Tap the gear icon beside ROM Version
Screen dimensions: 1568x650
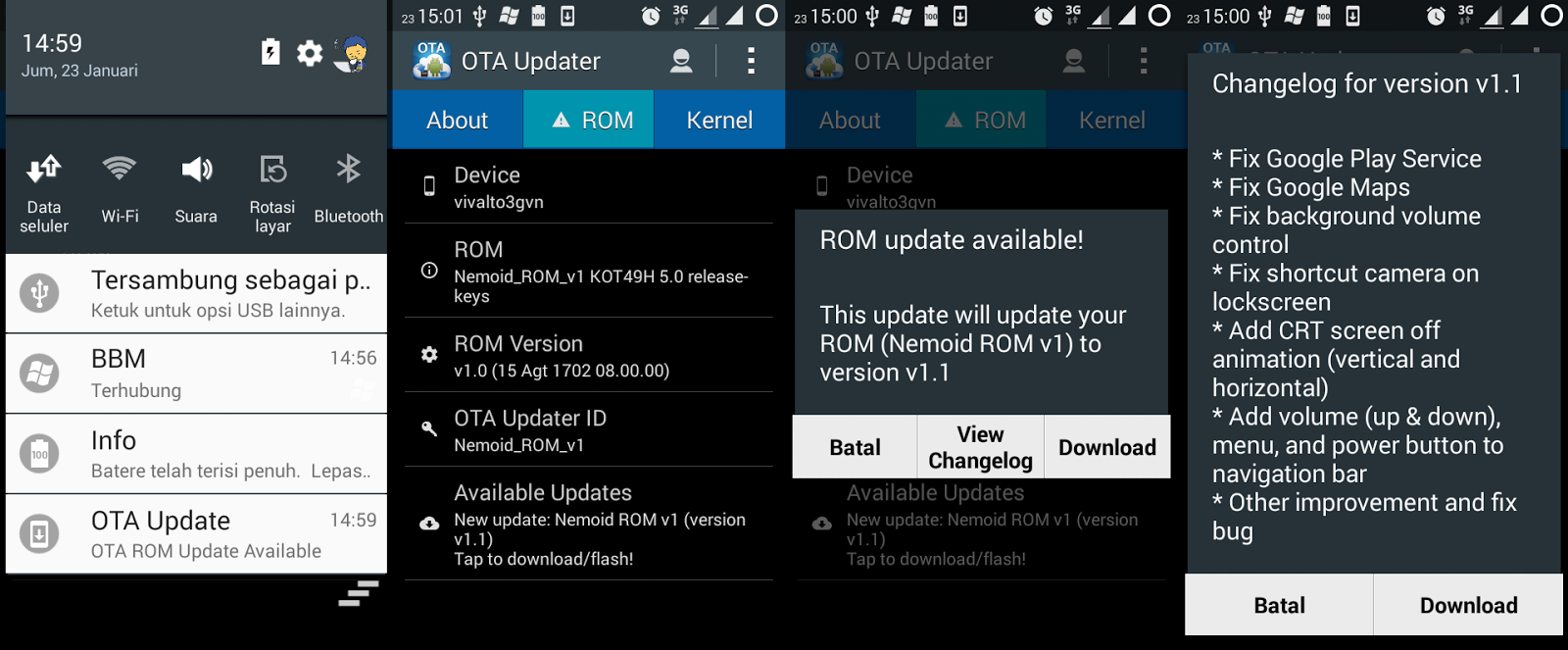pos(429,355)
